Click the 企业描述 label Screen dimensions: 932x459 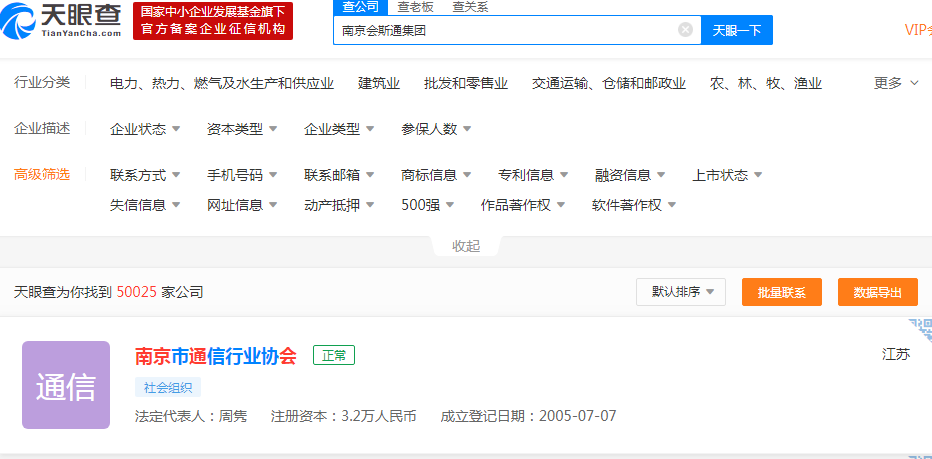click(x=42, y=128)
